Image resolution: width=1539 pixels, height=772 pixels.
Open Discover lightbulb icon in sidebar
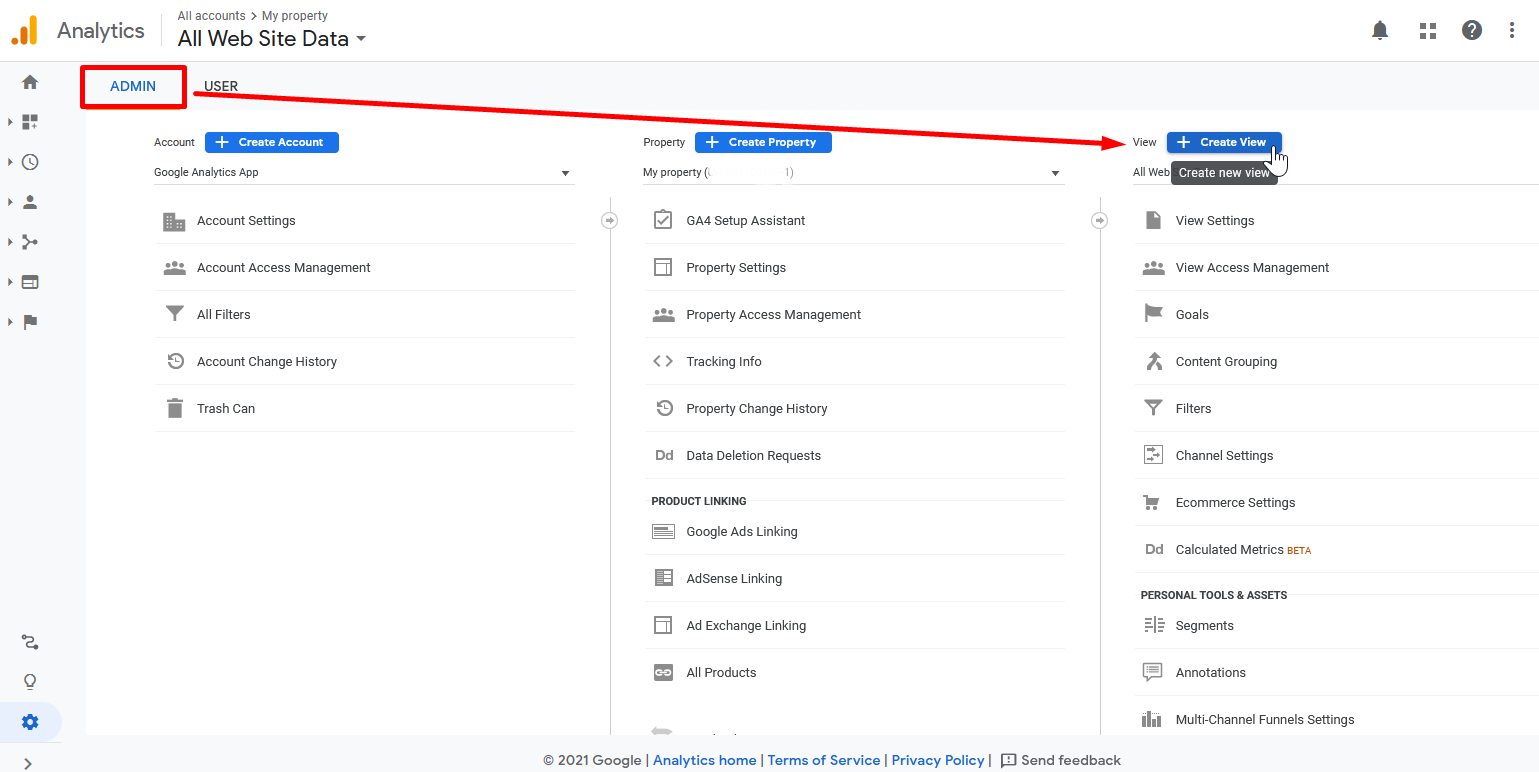(30, 682)
